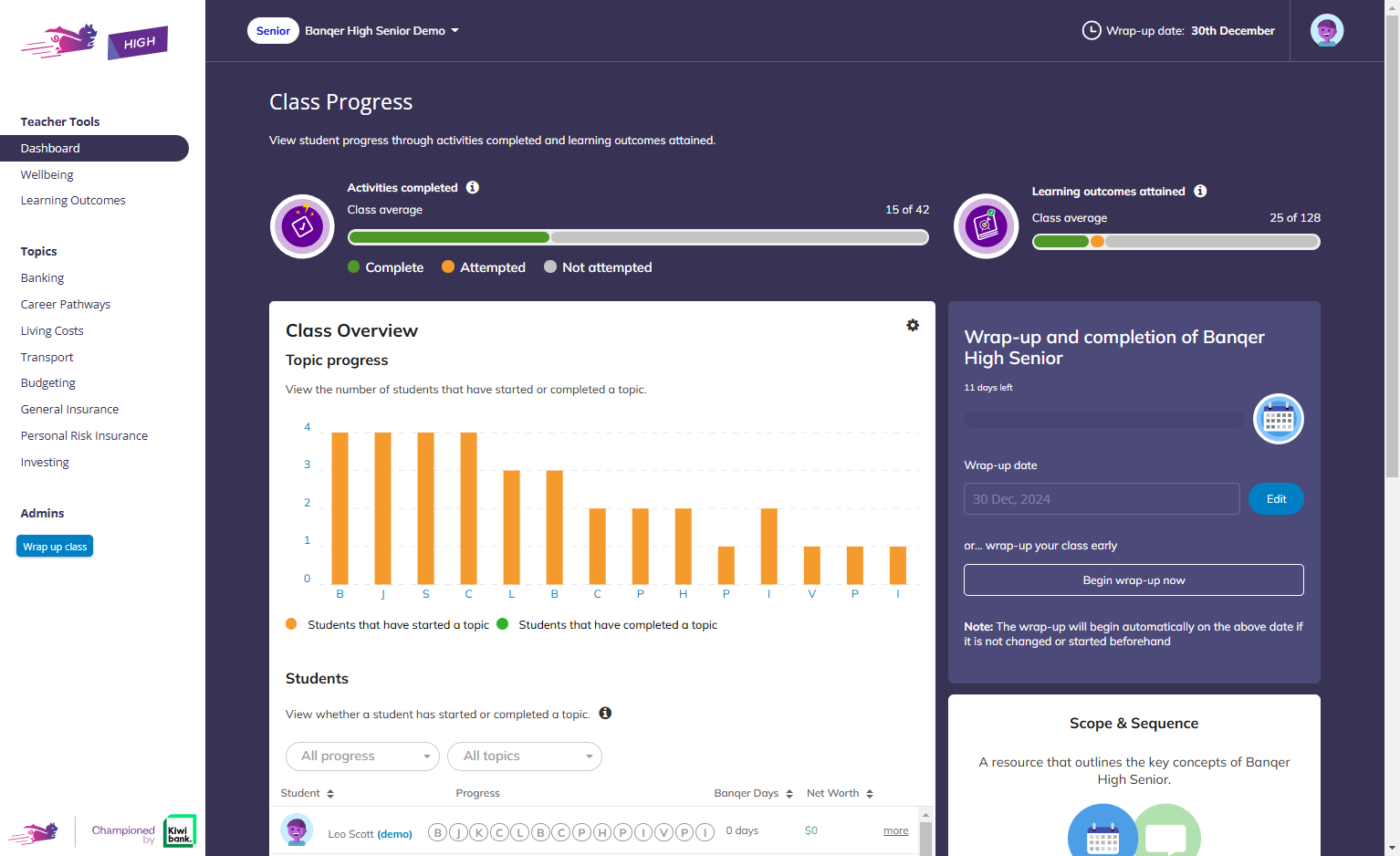Select the L topic circle for Leo Scott
This screenshot has height=856, width=1400.
(x=519, y=832)
